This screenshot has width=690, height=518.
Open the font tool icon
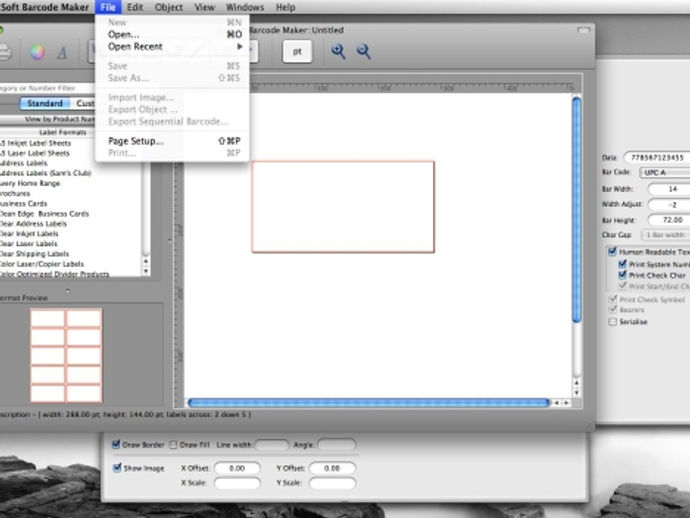62,53
